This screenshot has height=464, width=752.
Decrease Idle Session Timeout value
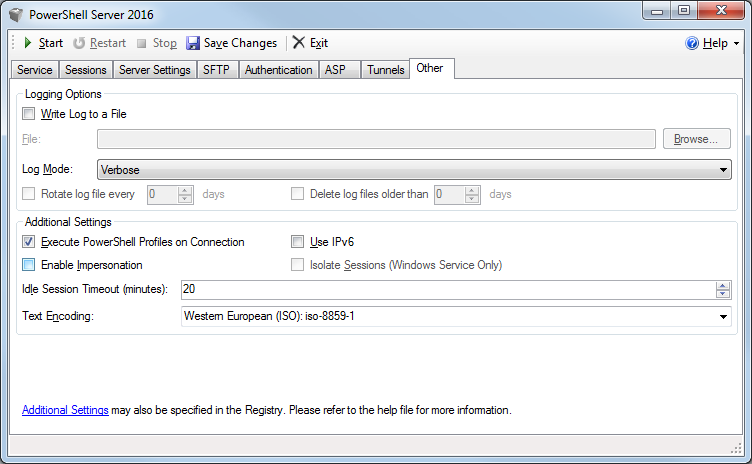[x=723, y=294]
